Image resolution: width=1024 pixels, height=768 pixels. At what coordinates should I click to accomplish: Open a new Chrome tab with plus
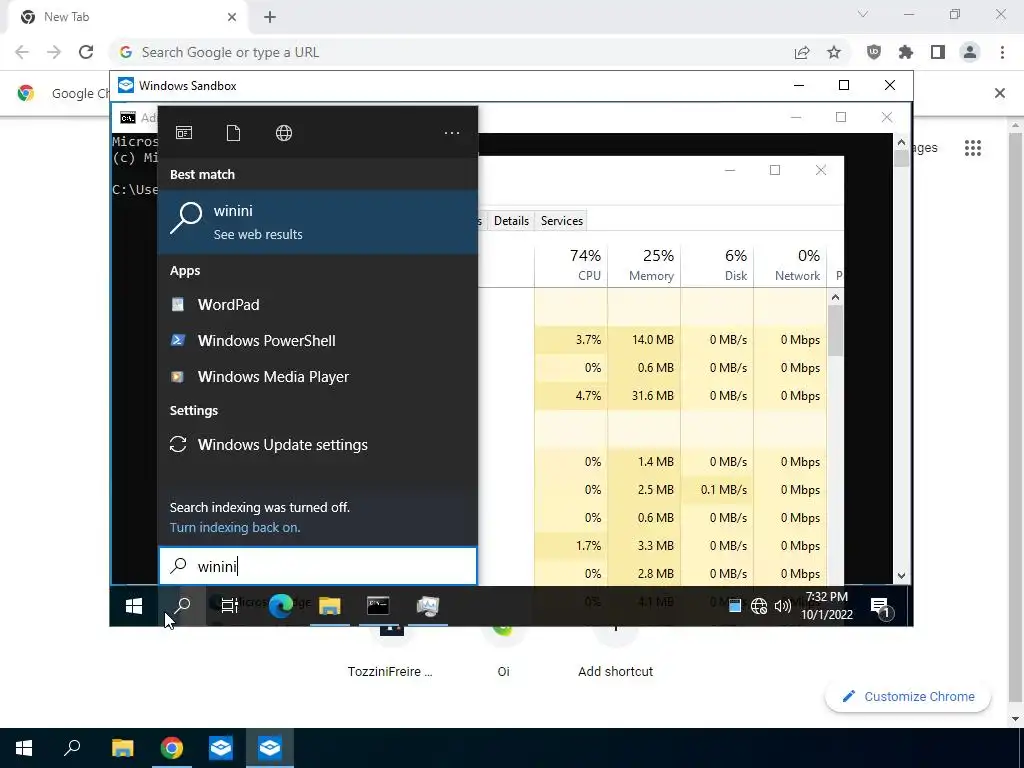click(270, 17)
